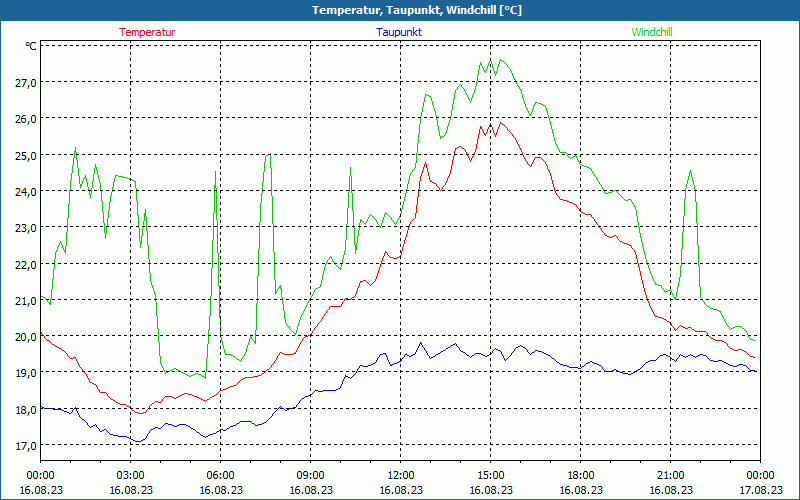
Task: Click the 17.08.23 date label
Action: (761, 490)
